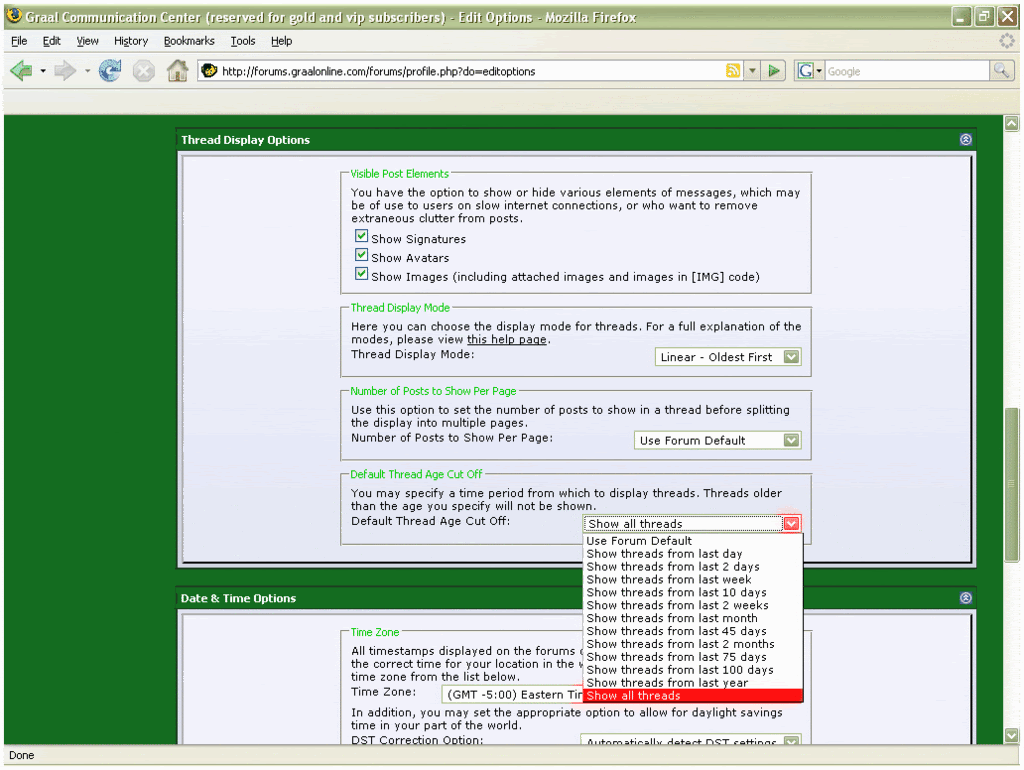Image resolution: width=1024 pixels, height=770 pixels.
Task: Collapse the Thread Display Options section
Action: coord(966,139)
